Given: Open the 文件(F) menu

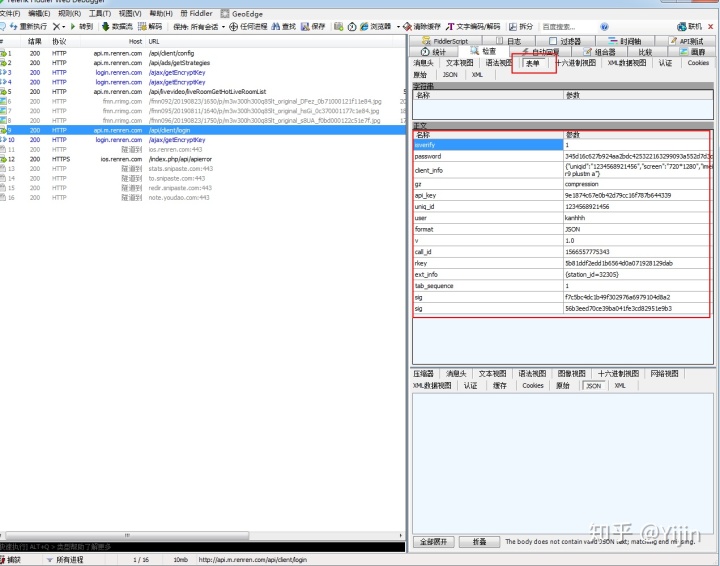Looking at the screenshot, I should (10, 14).
